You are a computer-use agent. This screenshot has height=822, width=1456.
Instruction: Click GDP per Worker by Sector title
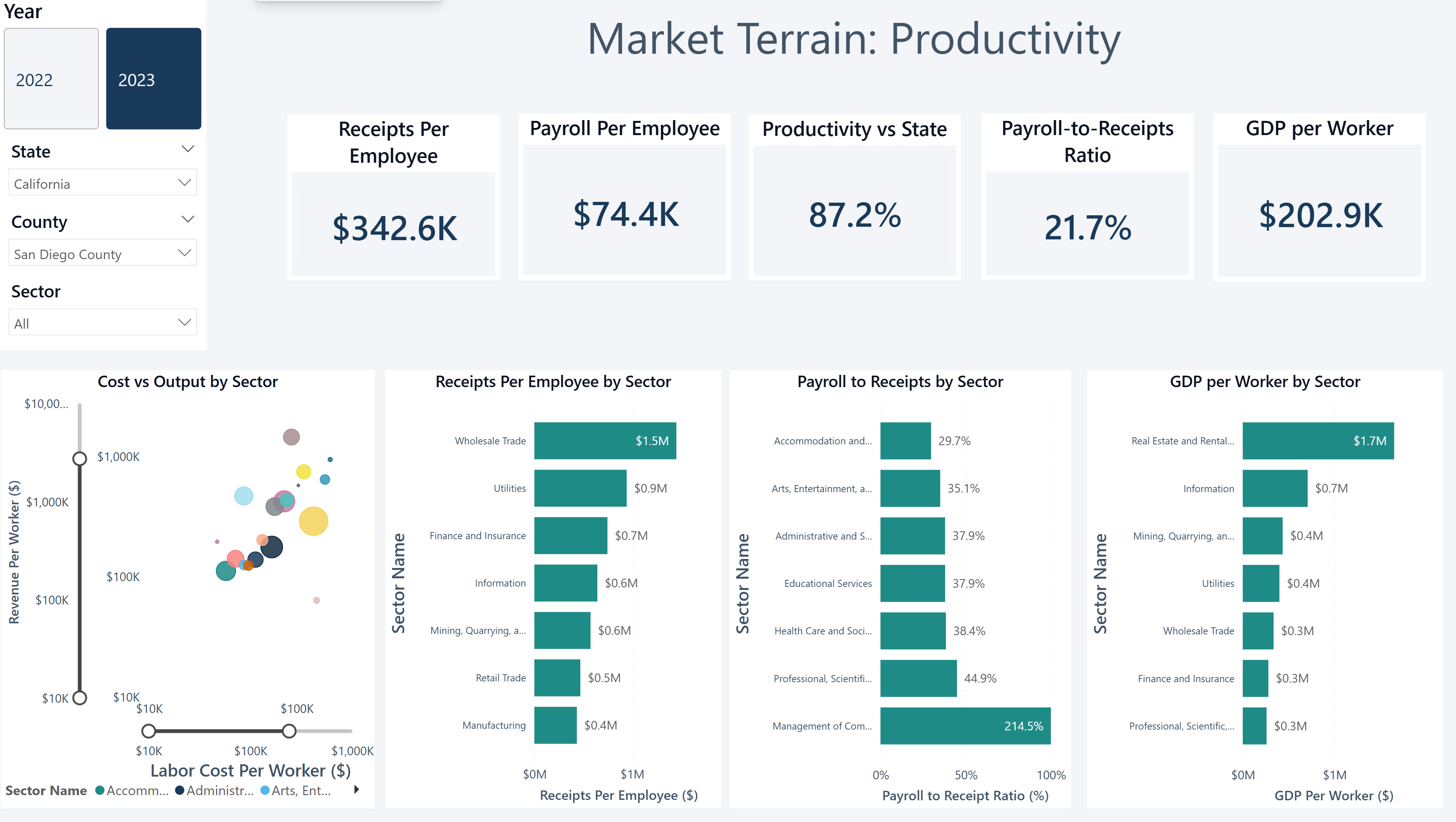point(1265,382)
